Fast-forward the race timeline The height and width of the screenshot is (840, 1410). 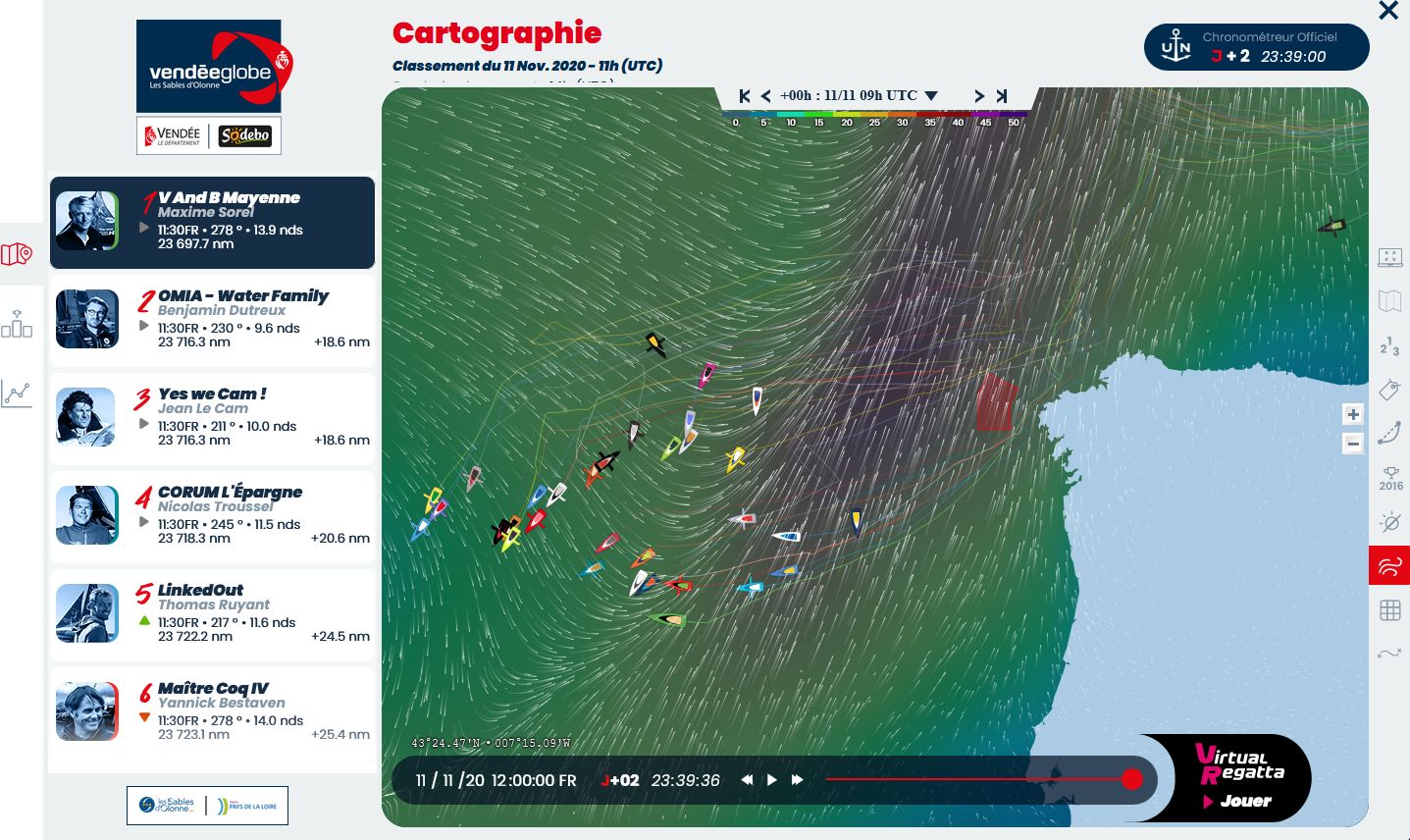pos(797,780)
